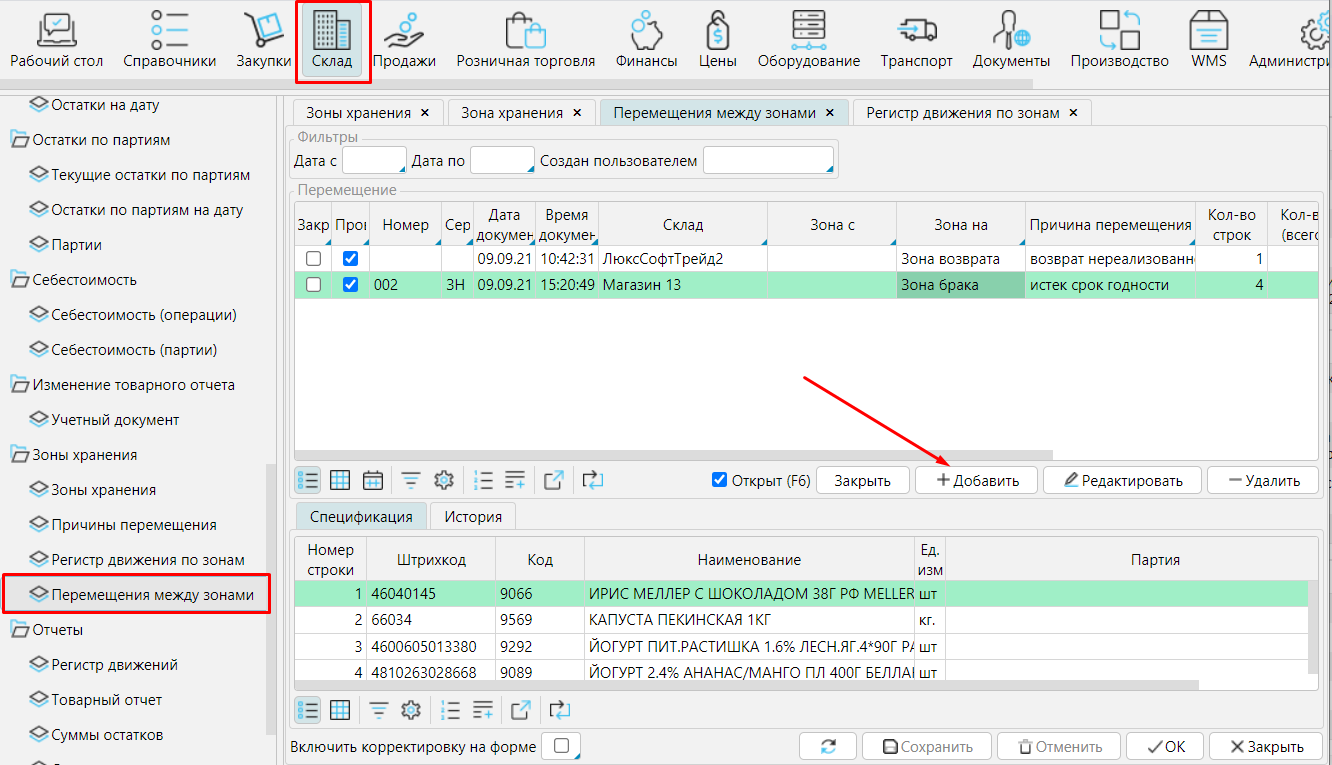Image resolution: width=1332 pixels, height=765 pixels.
Task: Click the calendar view icon in upper toolbar
Action: pos(373,480)
